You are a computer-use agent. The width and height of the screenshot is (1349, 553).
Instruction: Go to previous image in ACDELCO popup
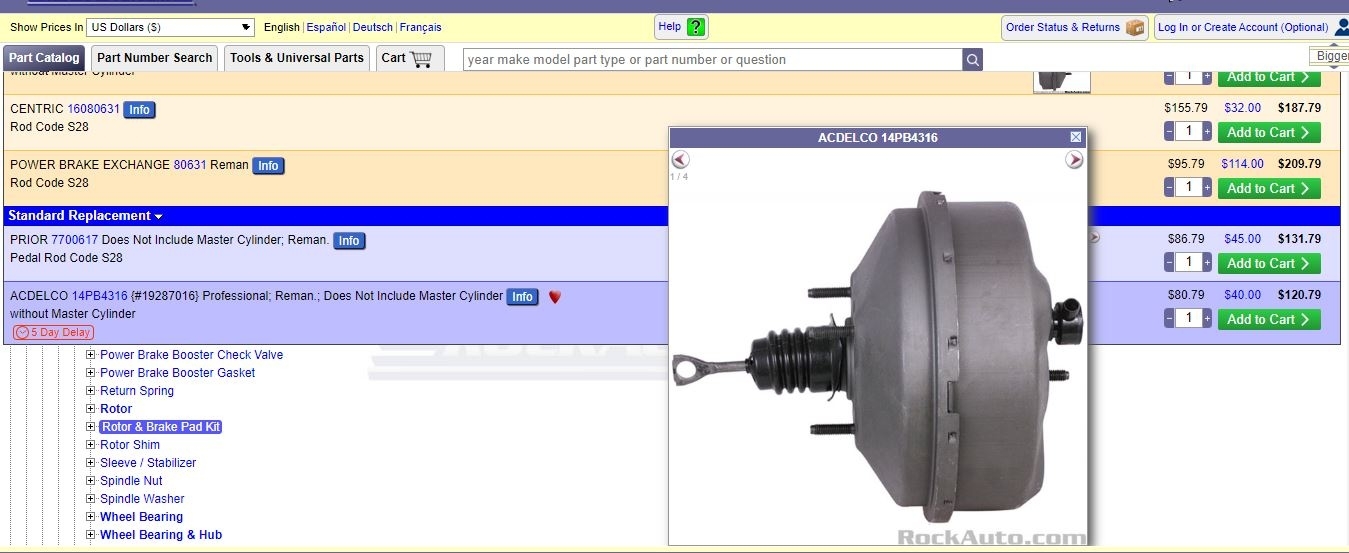681,159
